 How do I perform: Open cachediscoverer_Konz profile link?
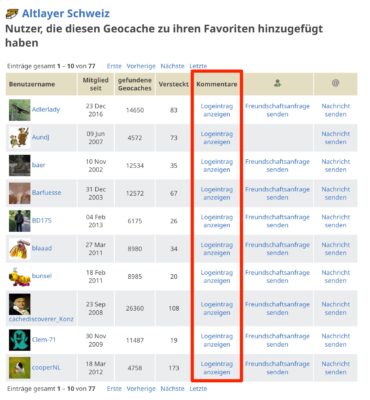[x=41, y=319]
